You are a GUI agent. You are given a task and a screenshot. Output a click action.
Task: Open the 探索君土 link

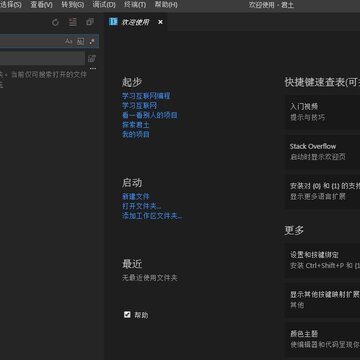pyautogui.click(x=136, y=125)
